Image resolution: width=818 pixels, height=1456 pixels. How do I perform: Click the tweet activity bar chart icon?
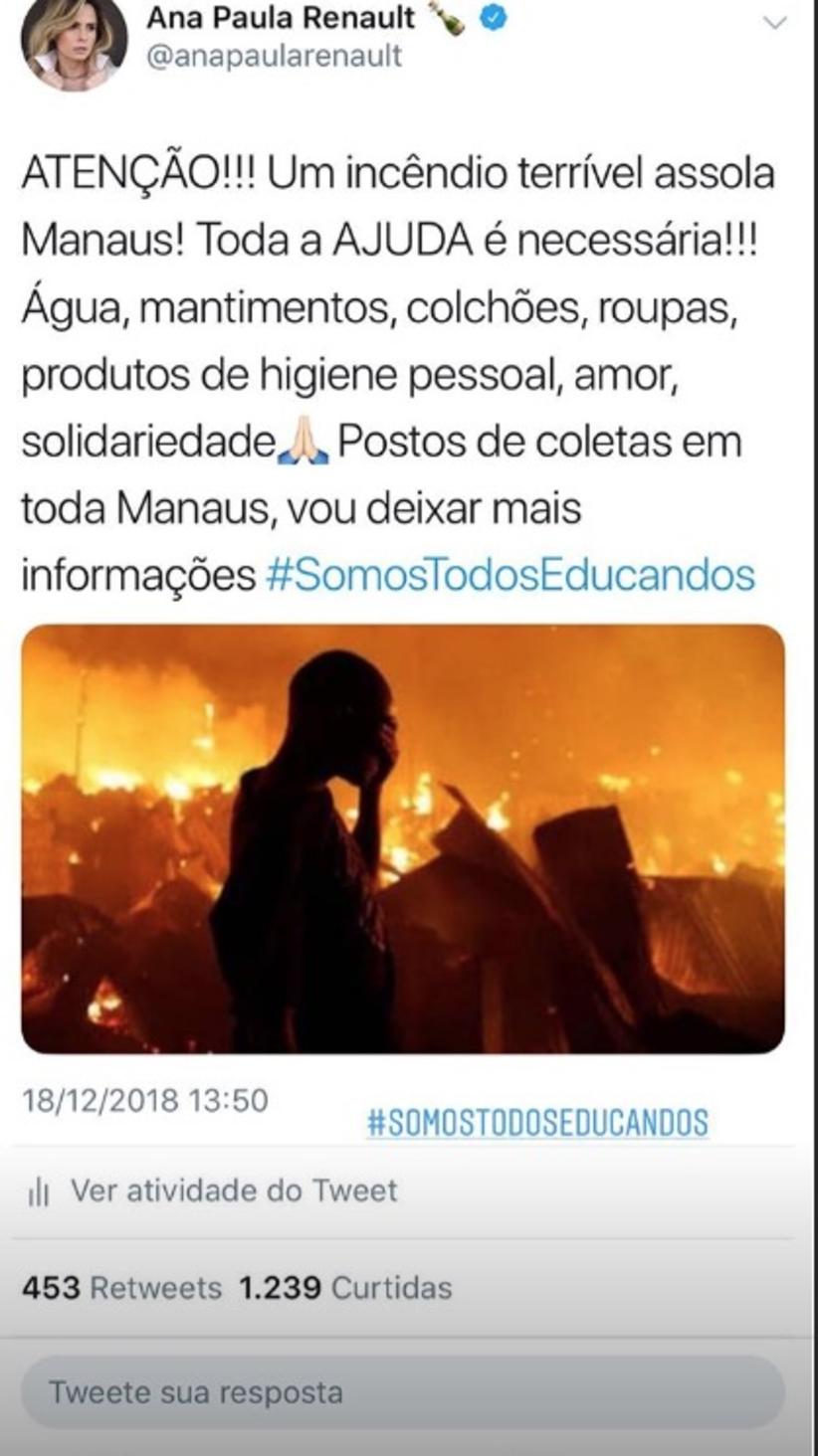(39, 1192)
